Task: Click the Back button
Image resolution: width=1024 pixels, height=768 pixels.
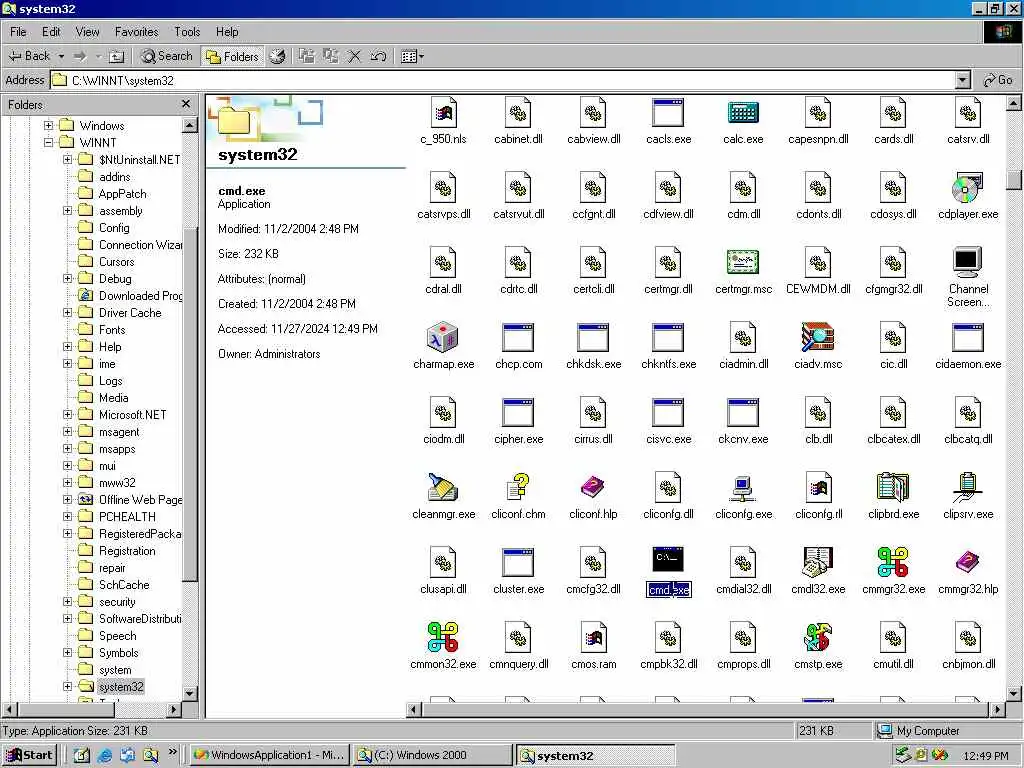Action: point(29,57)
